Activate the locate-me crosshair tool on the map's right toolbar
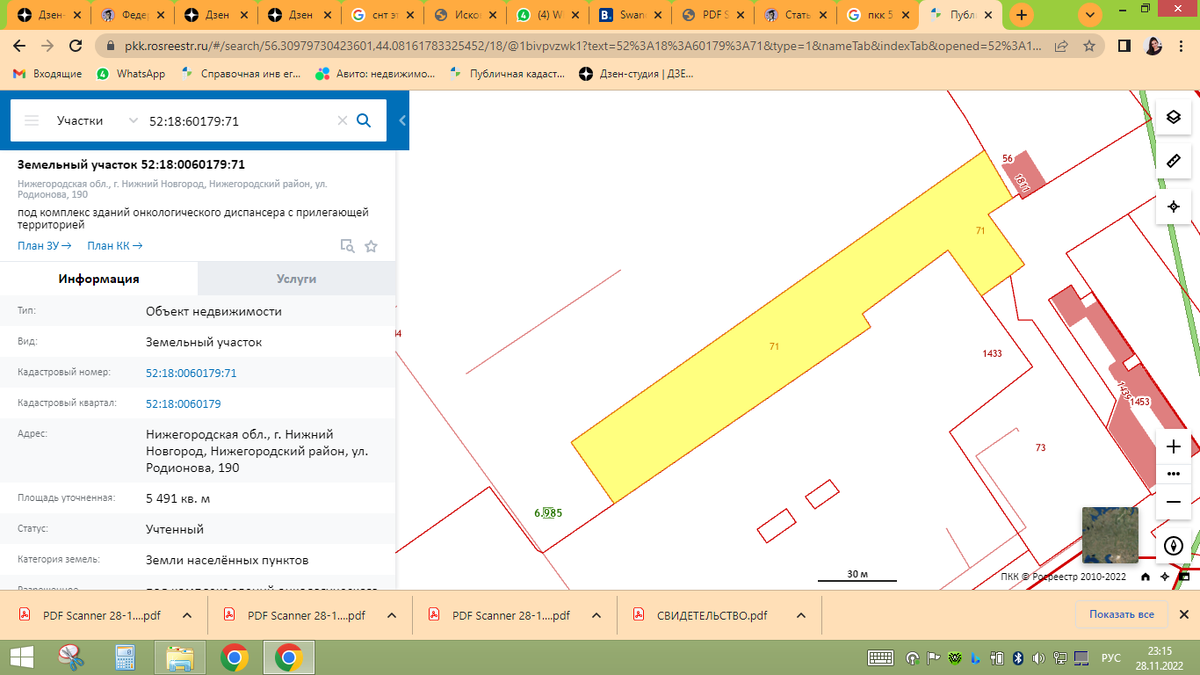Screen dimensions: 1200x675 click(1174, 207)
